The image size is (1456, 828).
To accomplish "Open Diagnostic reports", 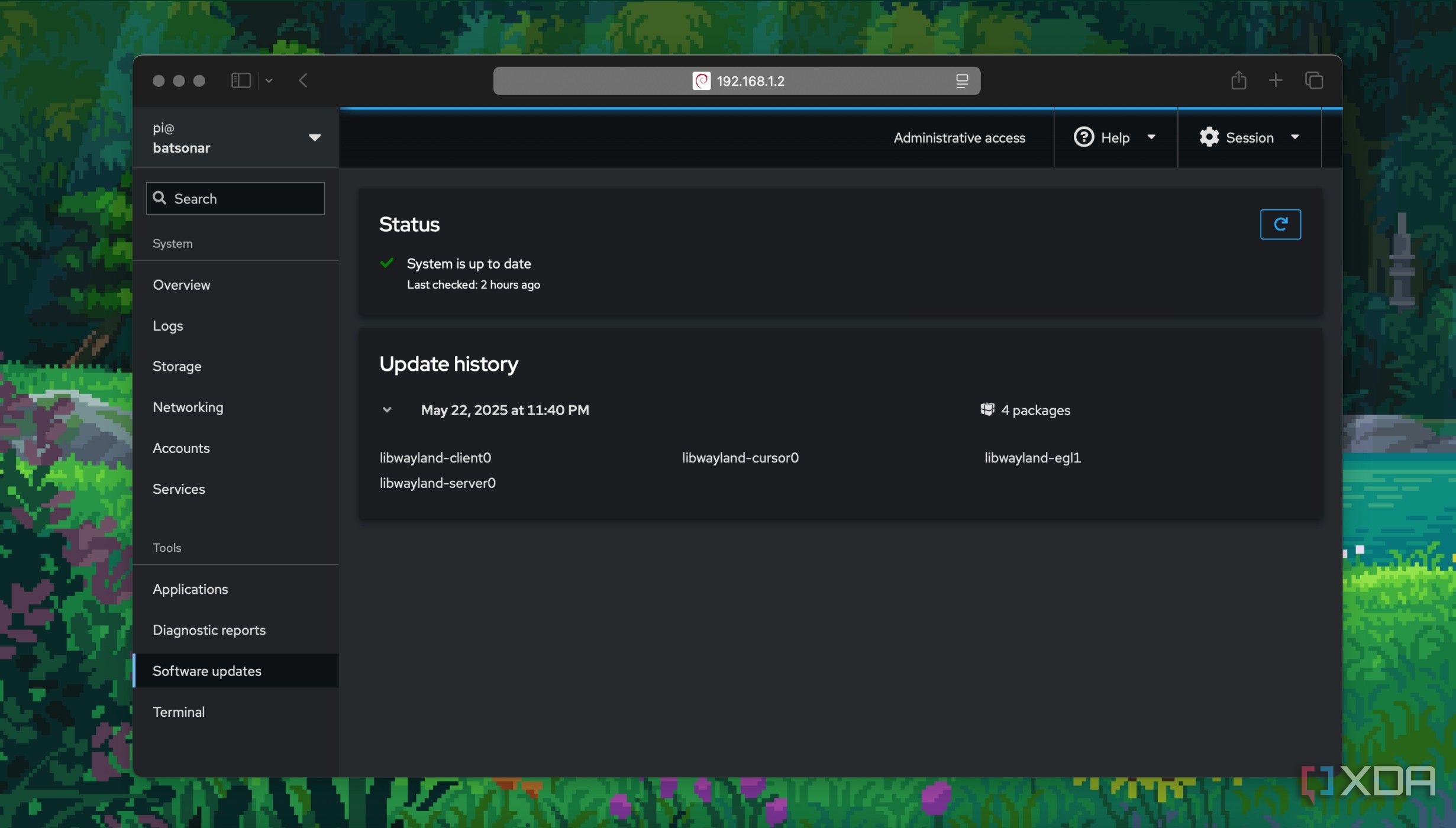I will pos(236,630).
